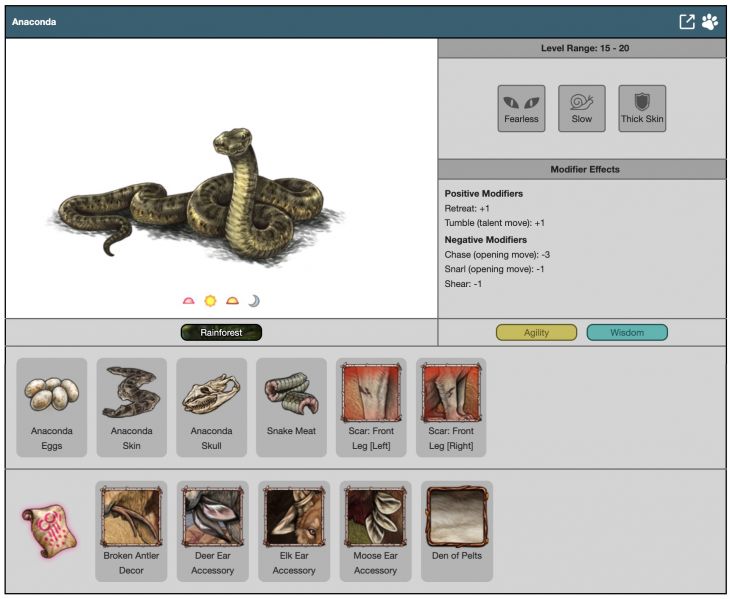
Task: Click the crescent moon night icon
Action: pyautogui.click(x=254, y=301)
